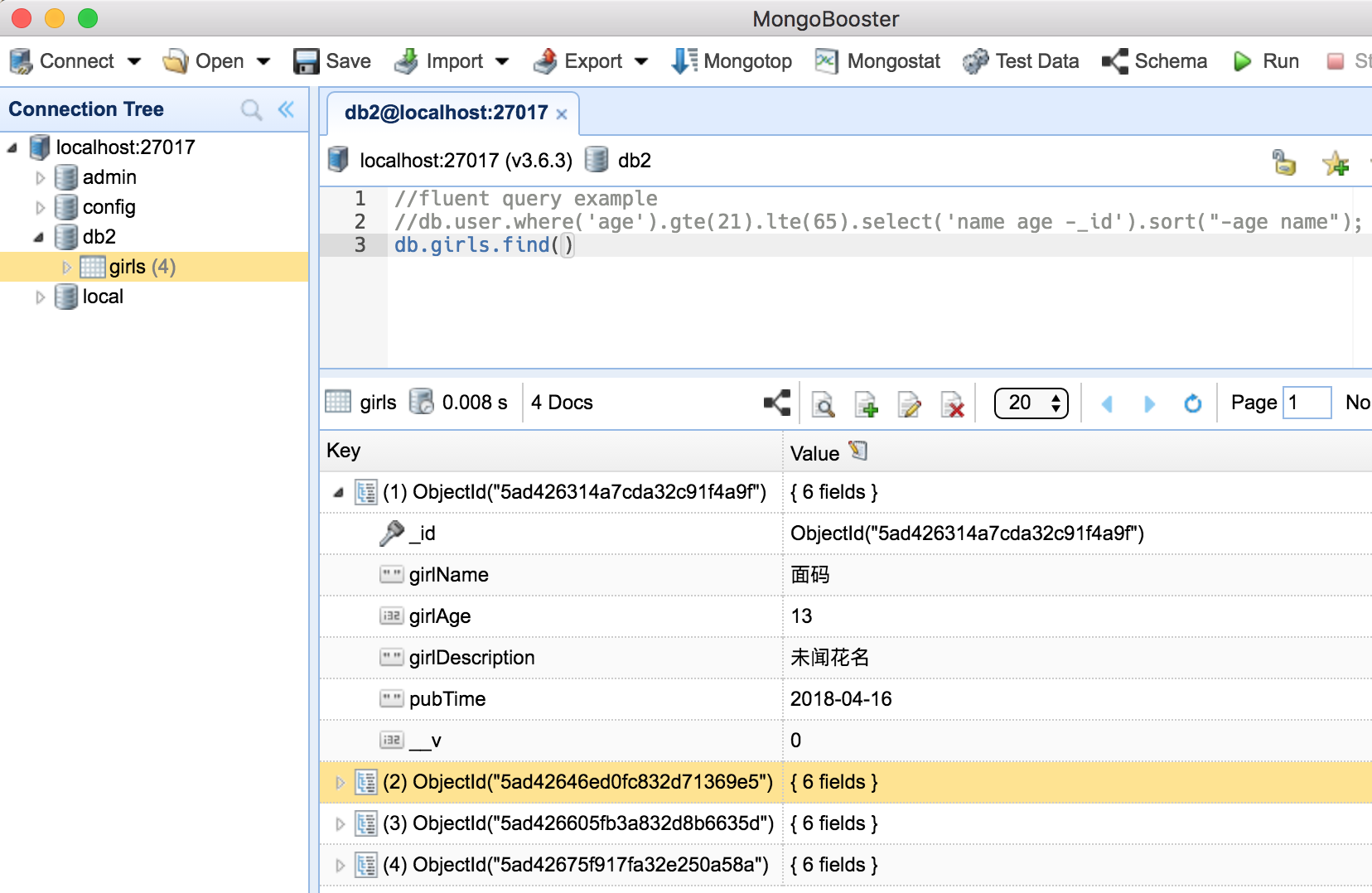
Task: Click the lock icon in the editor header
Action: 1283,162
